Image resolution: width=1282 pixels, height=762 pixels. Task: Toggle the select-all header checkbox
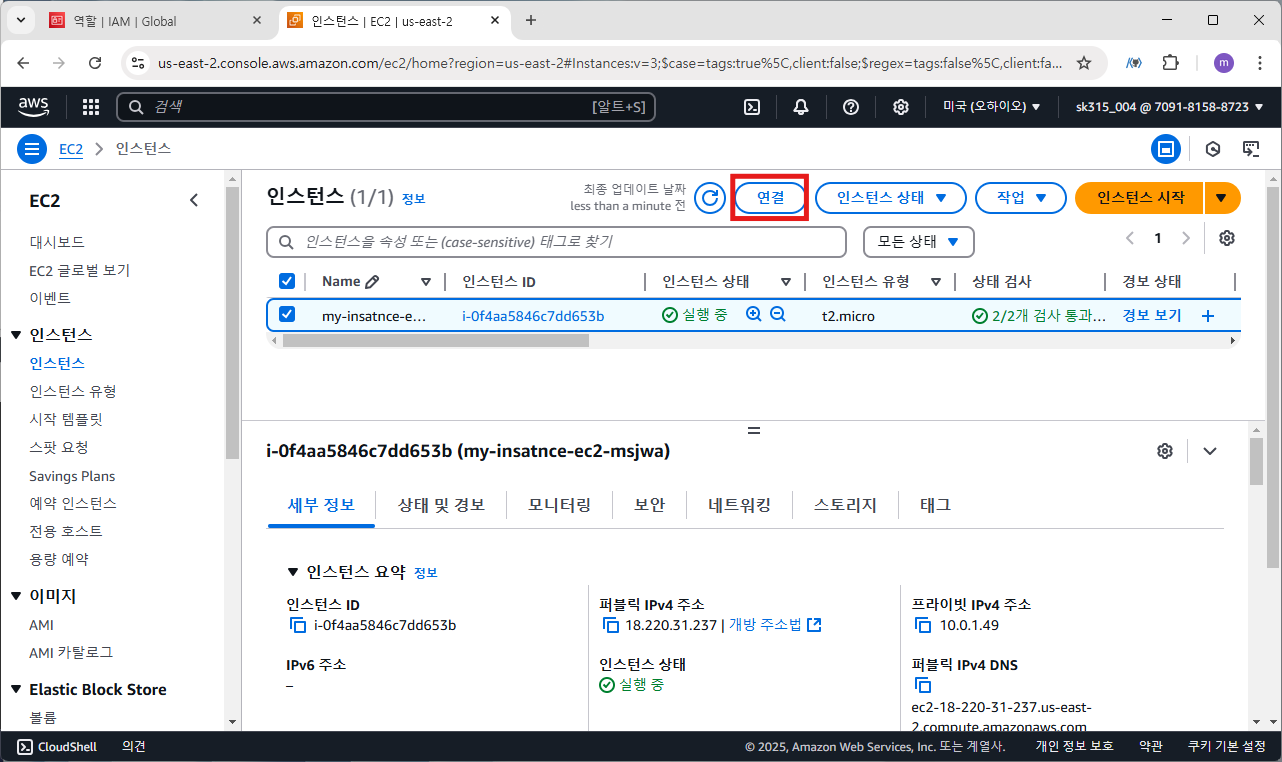(287, 282)
